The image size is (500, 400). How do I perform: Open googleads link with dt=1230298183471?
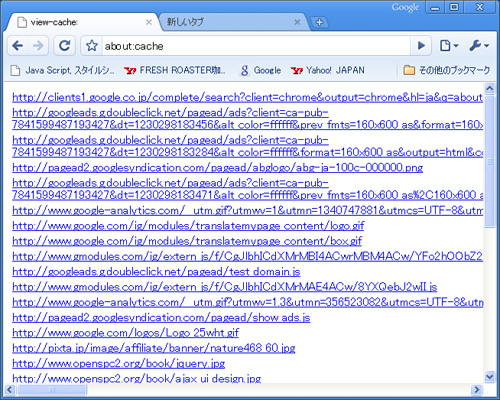click(x=247, y=189)
